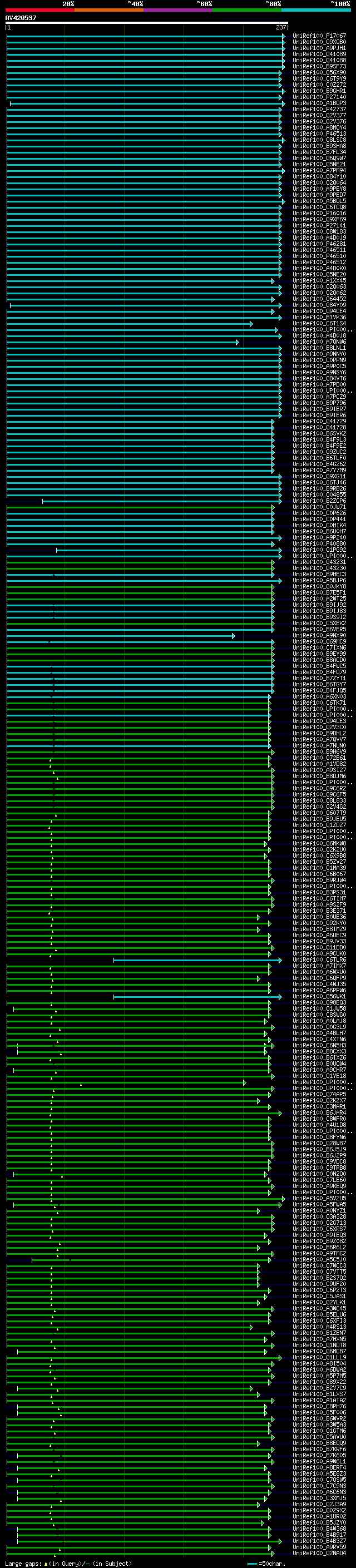This screenshot has height=1568, width=356.
Task: Select hit label UniRef100_P46511
Action: [x=319, y=250]
